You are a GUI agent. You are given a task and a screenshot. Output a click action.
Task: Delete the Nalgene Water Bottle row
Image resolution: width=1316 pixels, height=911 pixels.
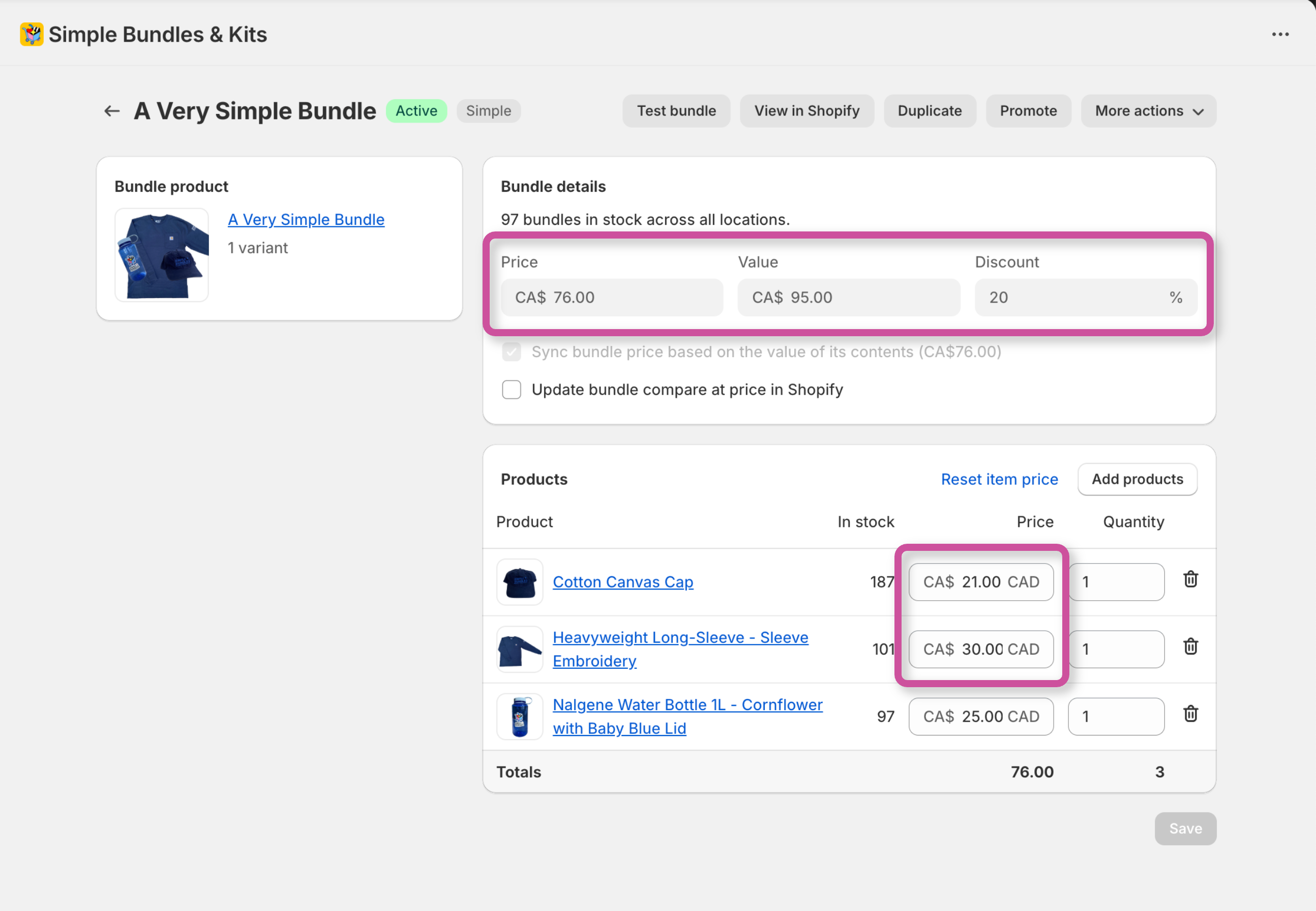(x=1190, y=714)
